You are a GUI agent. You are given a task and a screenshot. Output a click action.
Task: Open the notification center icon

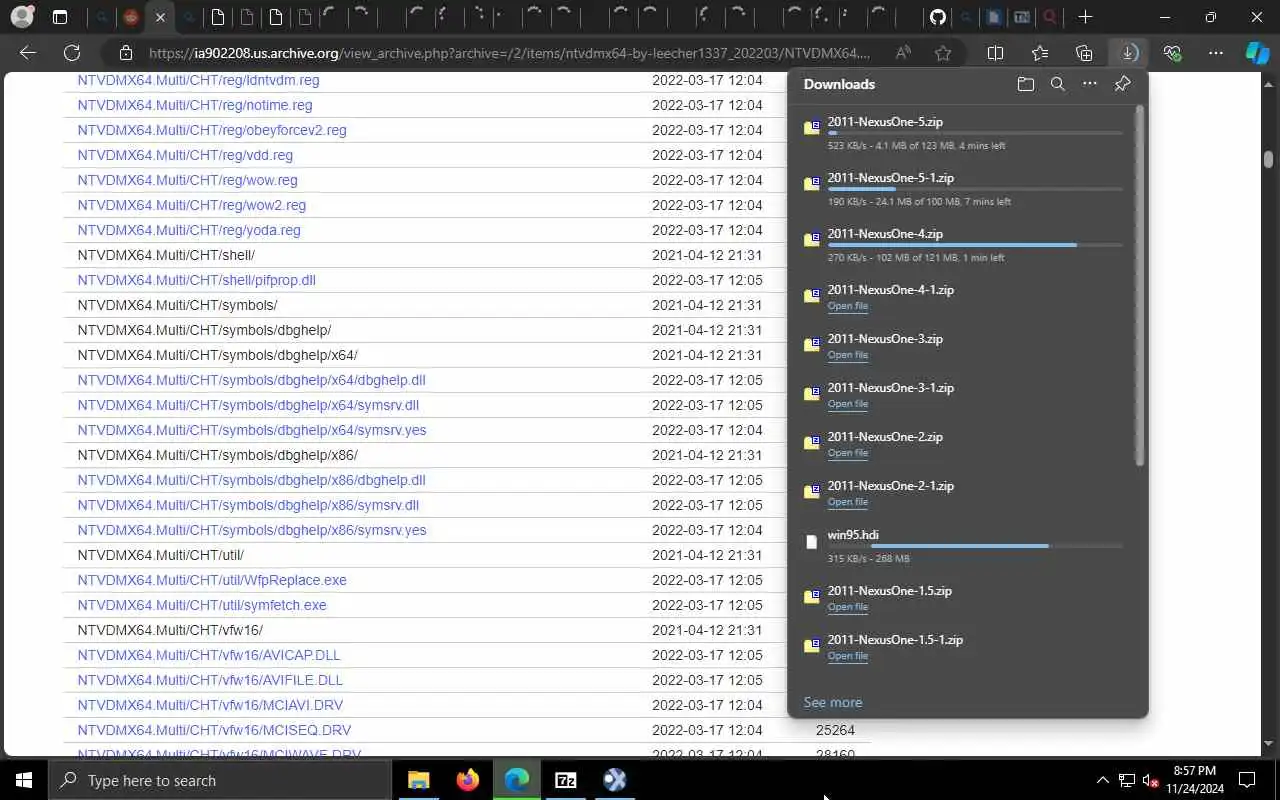[1247, 780]
